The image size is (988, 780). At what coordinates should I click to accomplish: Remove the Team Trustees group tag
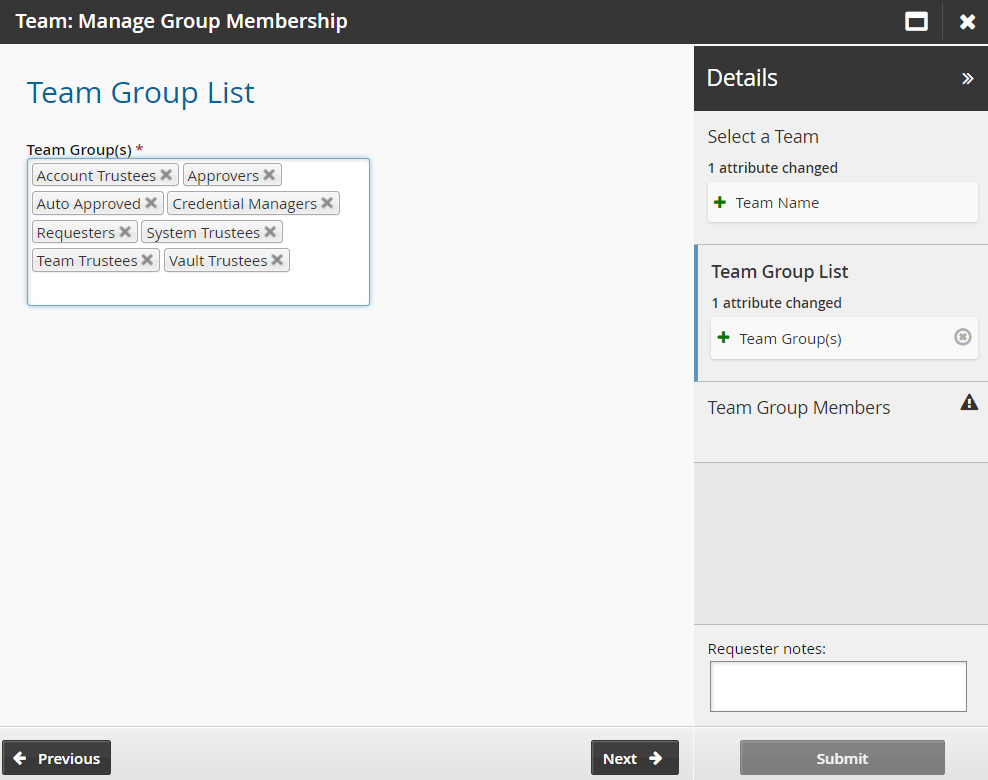click(x=147, y=260)
